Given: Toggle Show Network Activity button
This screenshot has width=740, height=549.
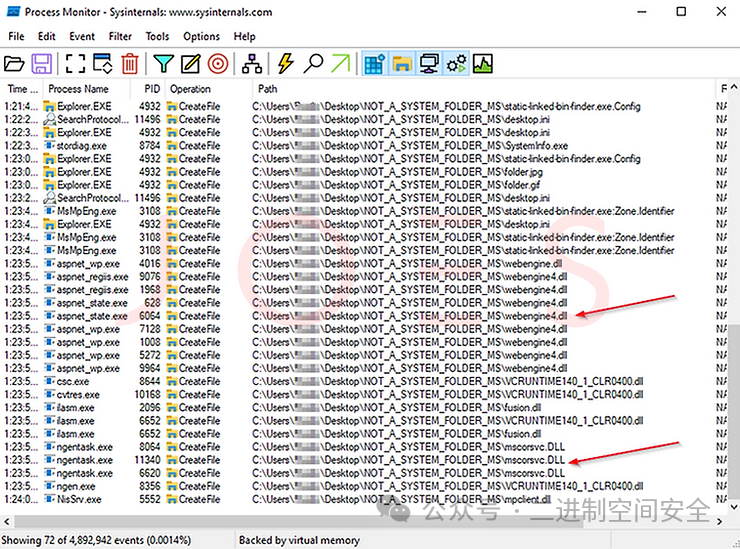Looking at the screenshot, I should [429, 64].
